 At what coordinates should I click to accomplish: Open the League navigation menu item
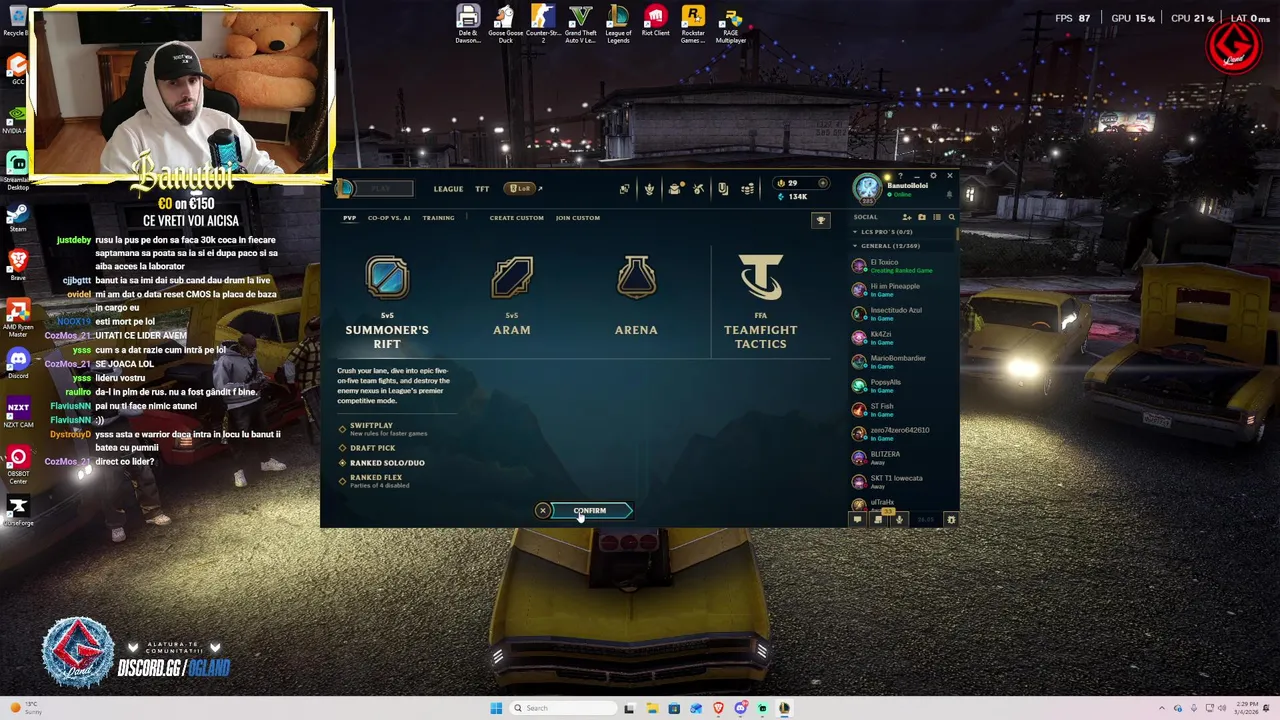448,189
